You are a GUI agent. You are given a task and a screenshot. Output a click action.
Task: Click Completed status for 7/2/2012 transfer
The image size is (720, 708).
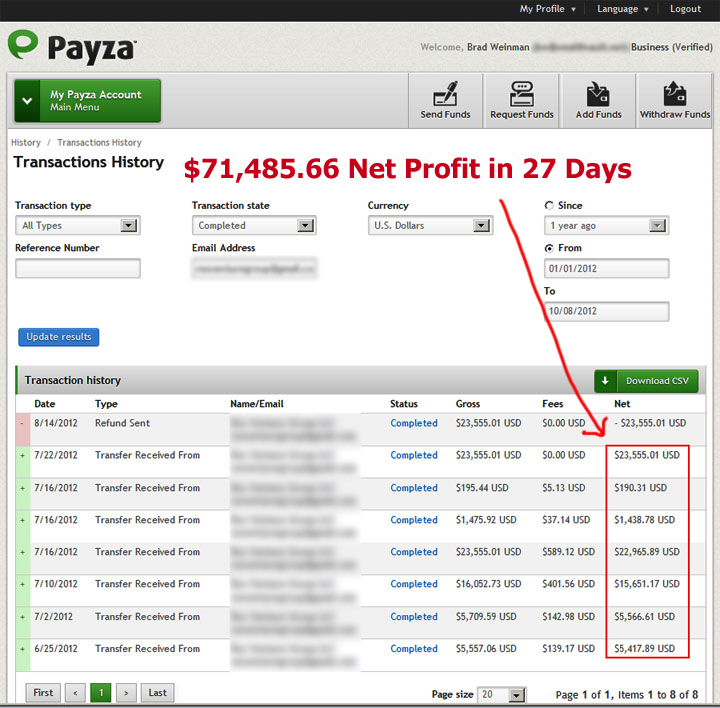pyautogui.click(x=414, y=617)
